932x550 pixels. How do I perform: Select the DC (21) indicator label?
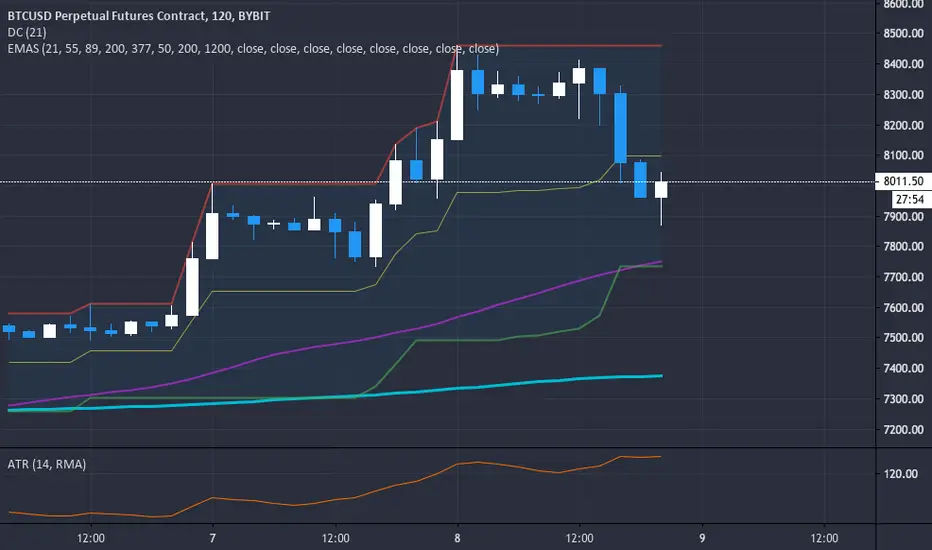click(x=27, y=33)
